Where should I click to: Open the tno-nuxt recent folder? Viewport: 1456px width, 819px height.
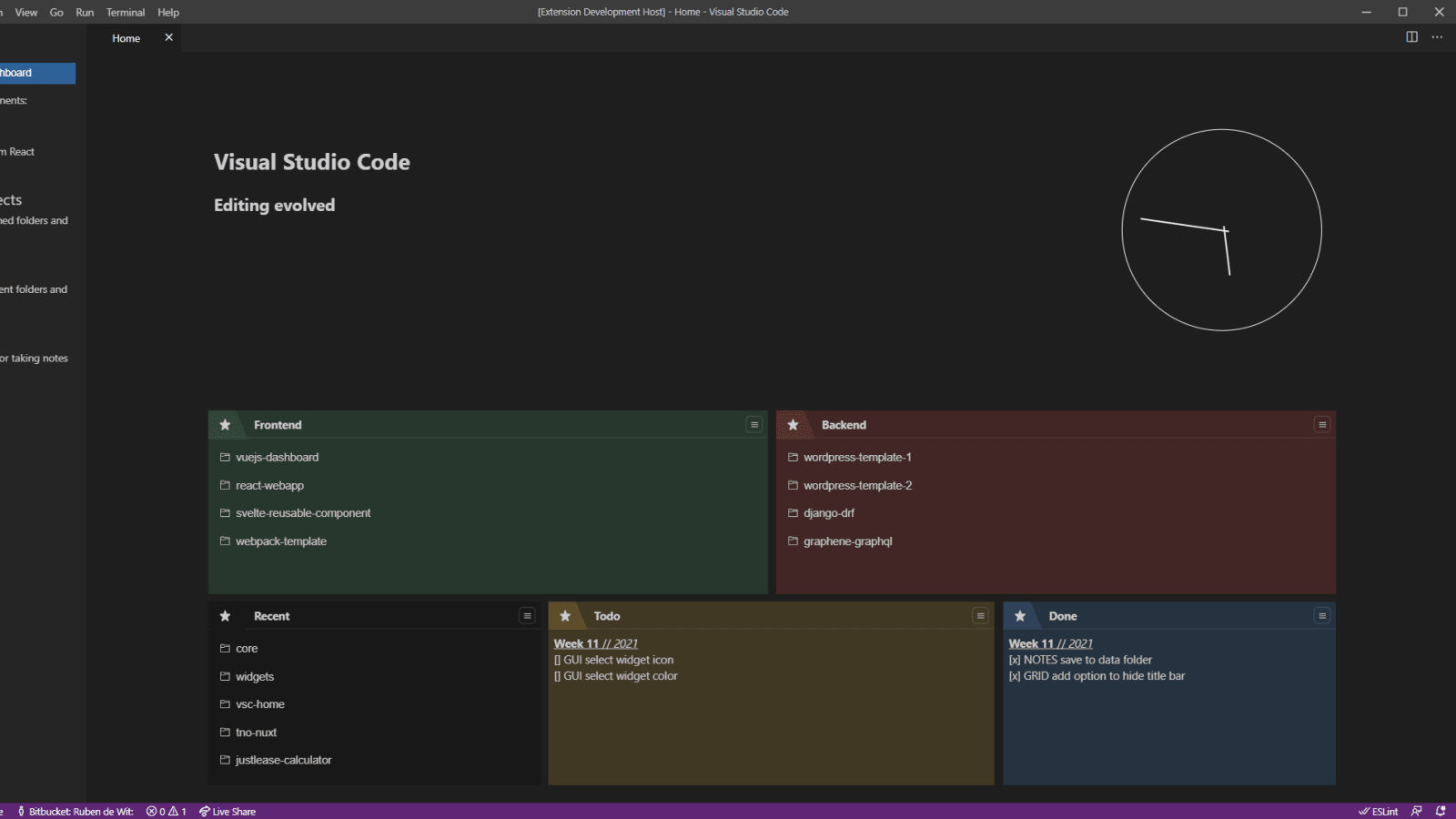coord(256,733)
